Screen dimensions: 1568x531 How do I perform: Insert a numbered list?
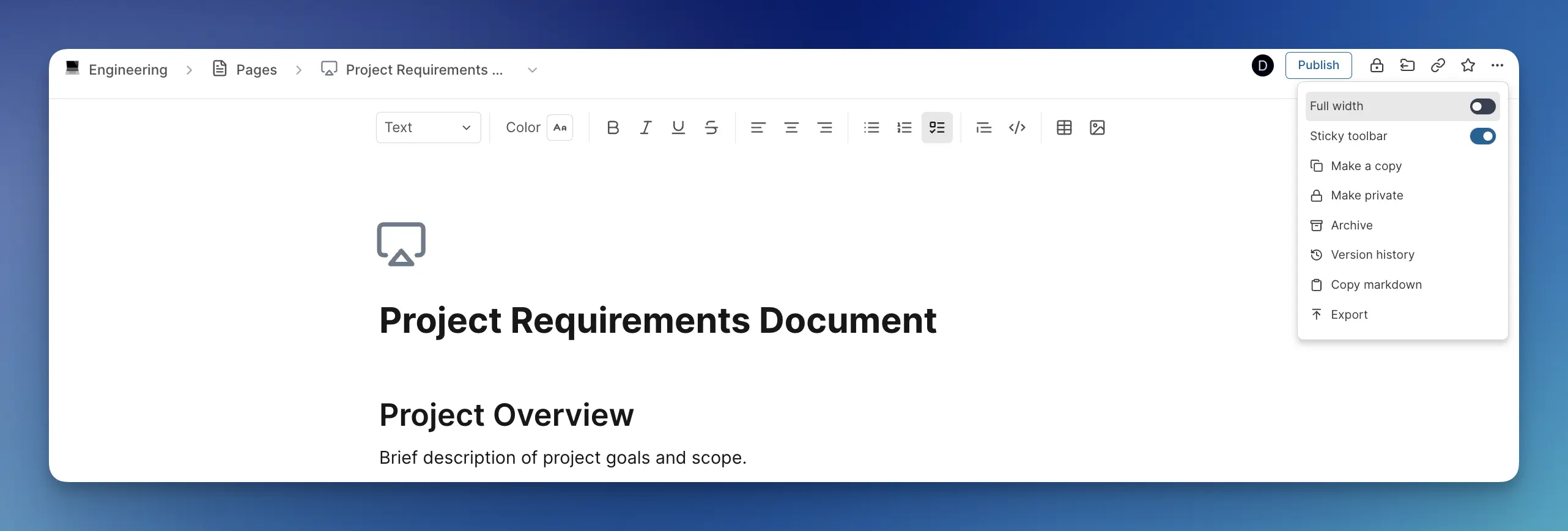coord(904,127)
